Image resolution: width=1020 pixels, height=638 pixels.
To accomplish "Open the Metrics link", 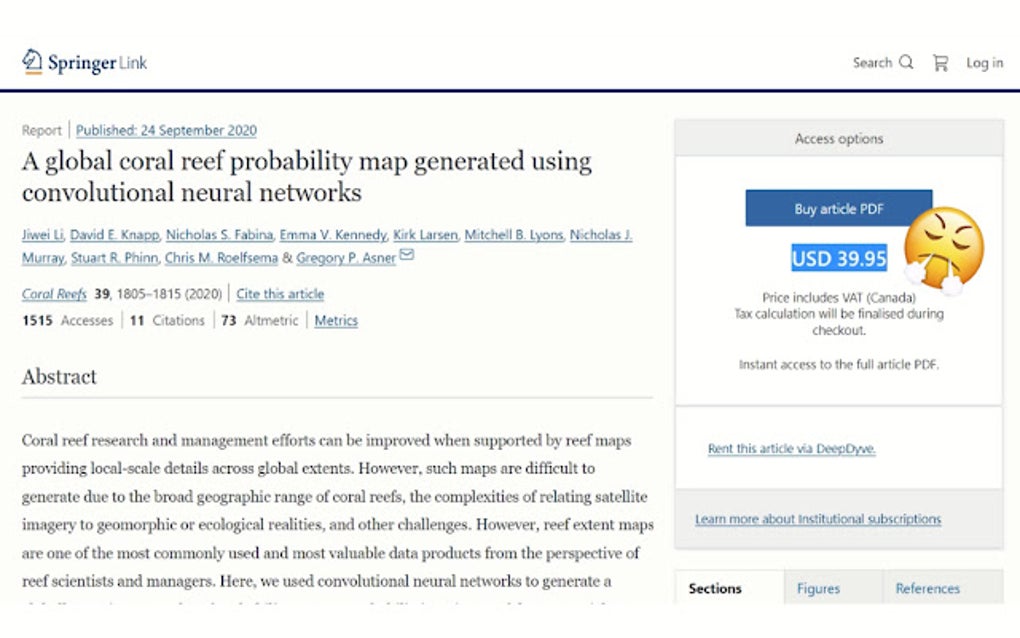I will pos(336,321).
